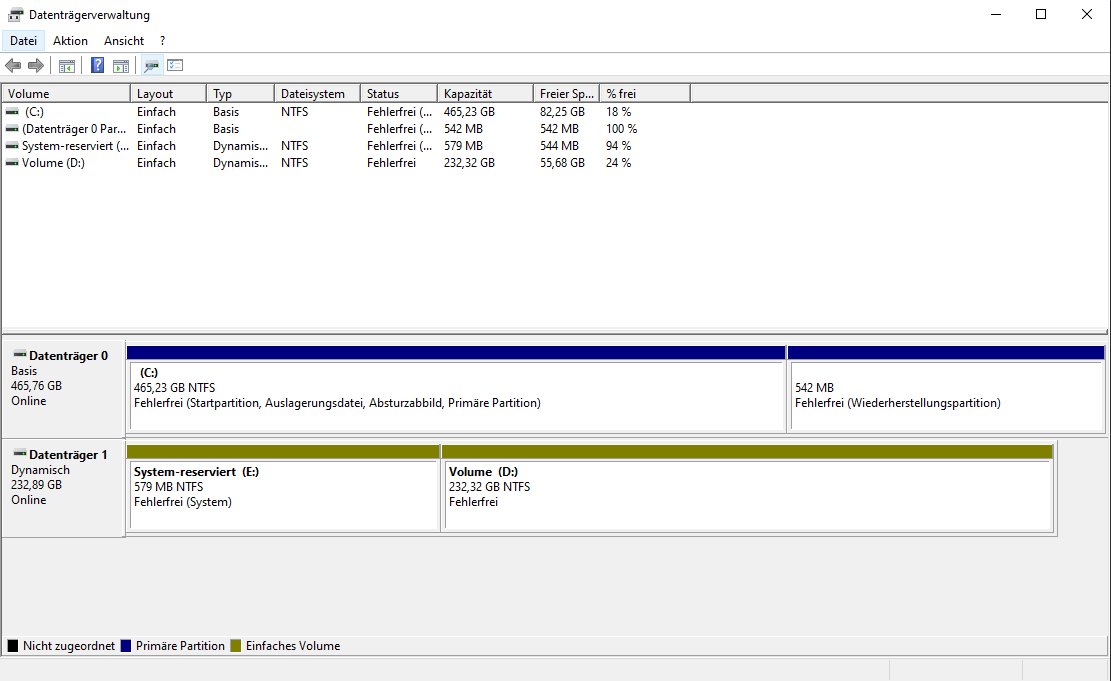Click the Back arrow toolbar icon
The image size is (1111, 681).
13,66
